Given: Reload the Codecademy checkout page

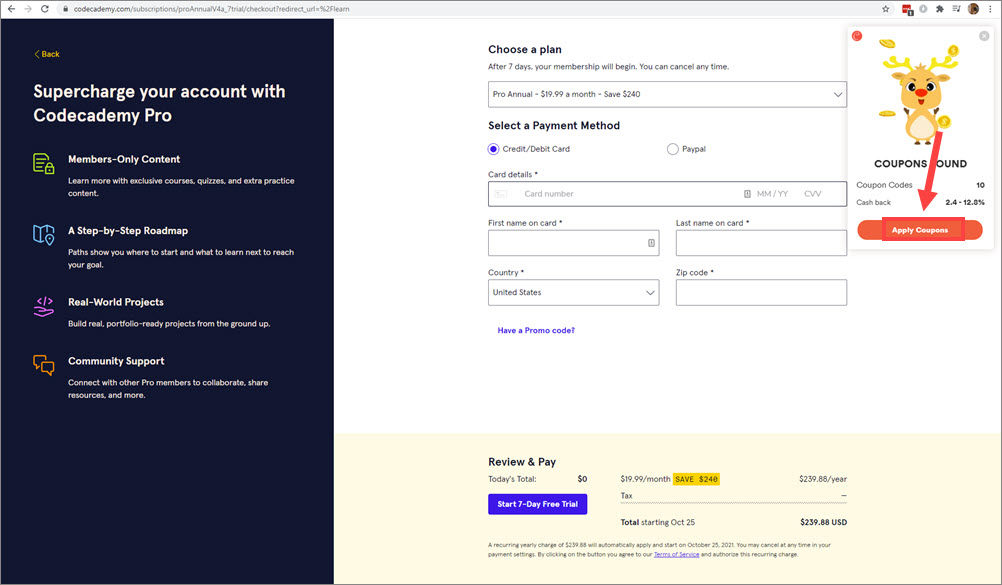Looking at the screenshot, I should pyautogui.click(x=45, y=9).
